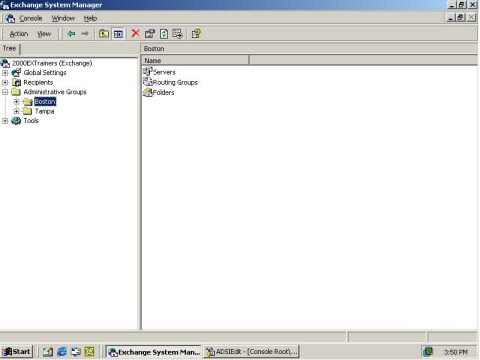
Task: Click the yellow Quick Launch icon
Action: pyautogui.click(x=90, y=352)
